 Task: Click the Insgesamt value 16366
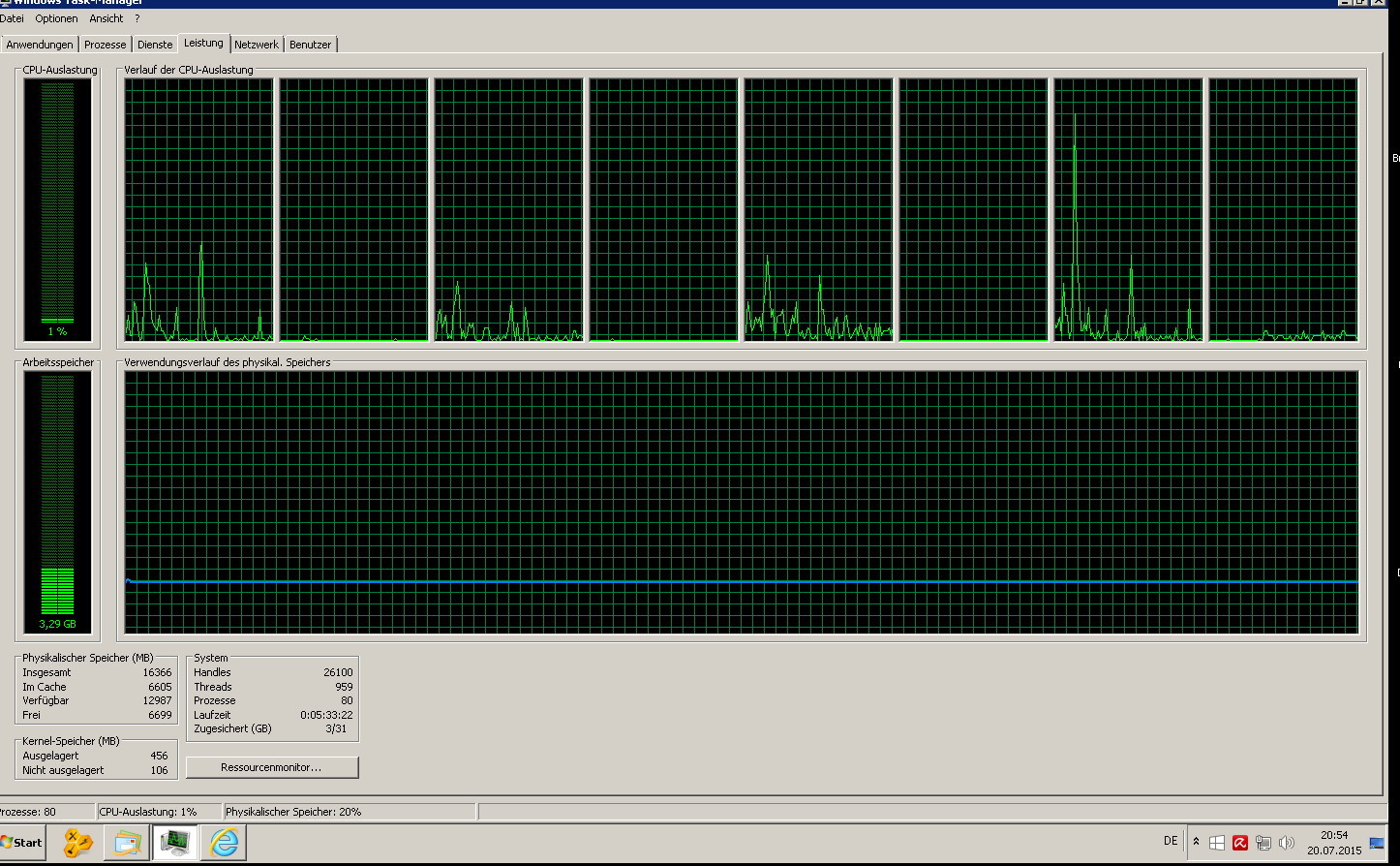[157, 672]
